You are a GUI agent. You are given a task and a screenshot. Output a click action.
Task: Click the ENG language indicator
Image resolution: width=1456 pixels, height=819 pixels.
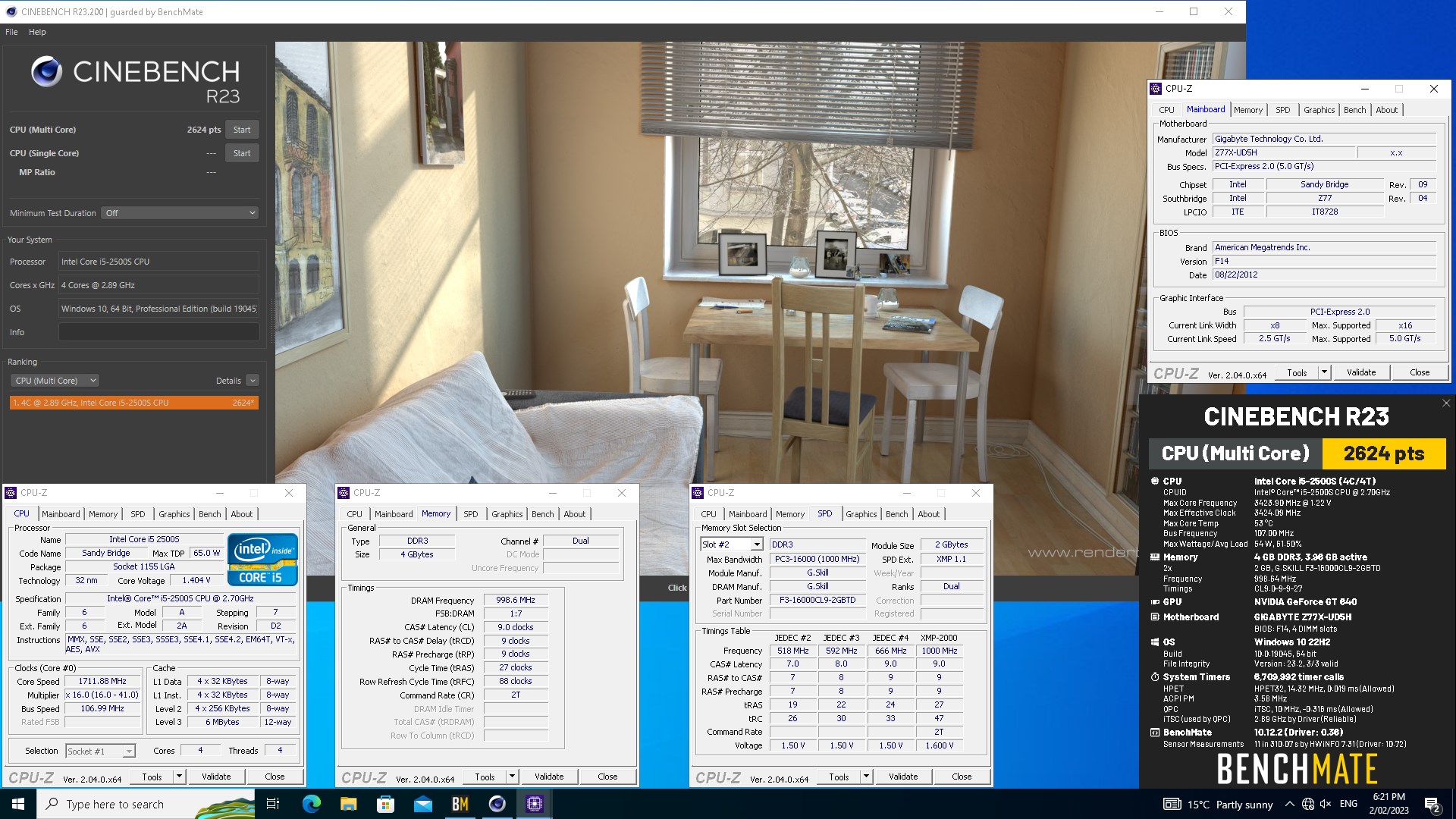tap(1348, 804)
